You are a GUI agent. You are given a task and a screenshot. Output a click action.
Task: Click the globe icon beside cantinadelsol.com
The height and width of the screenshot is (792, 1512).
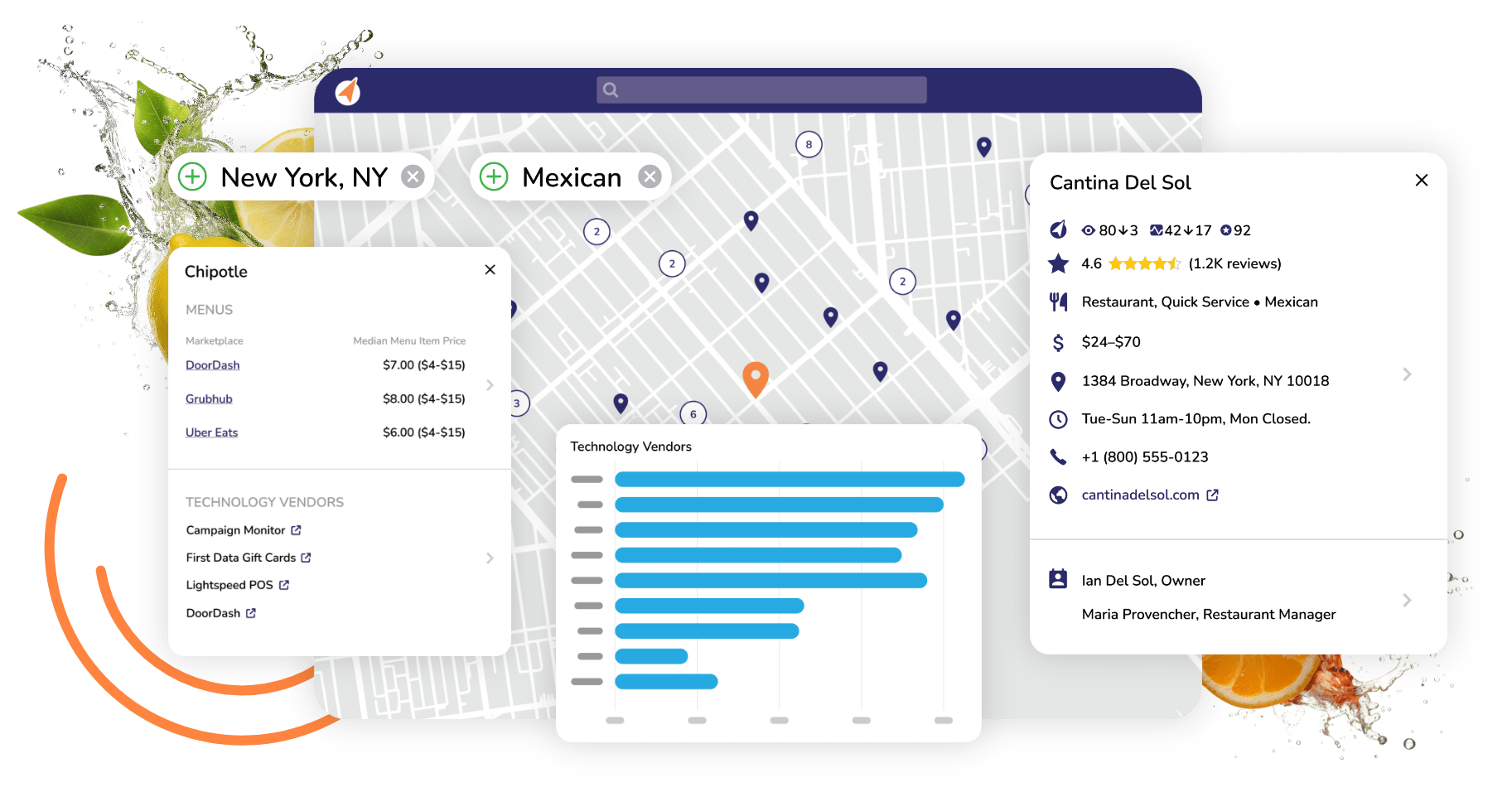point(1058,495)
